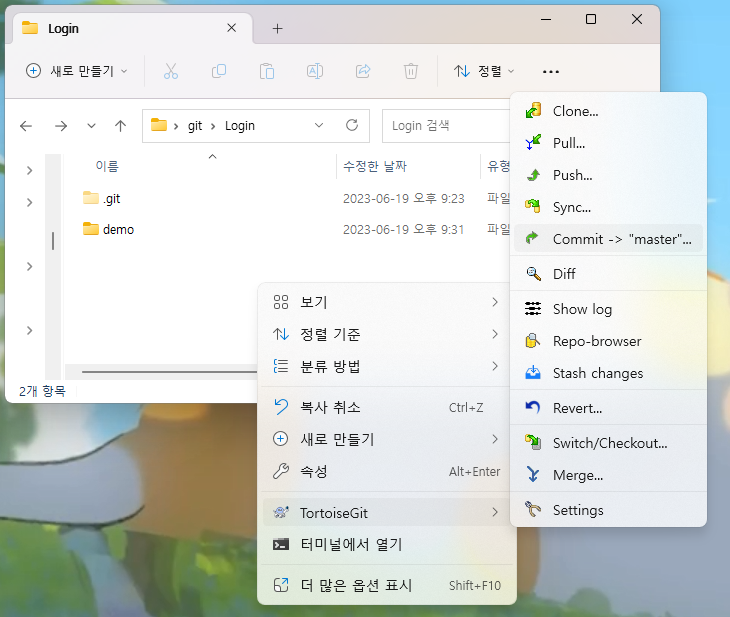Open the 정렬 sort dropdown in toolbar
The image size is (730, 617).
484,71
